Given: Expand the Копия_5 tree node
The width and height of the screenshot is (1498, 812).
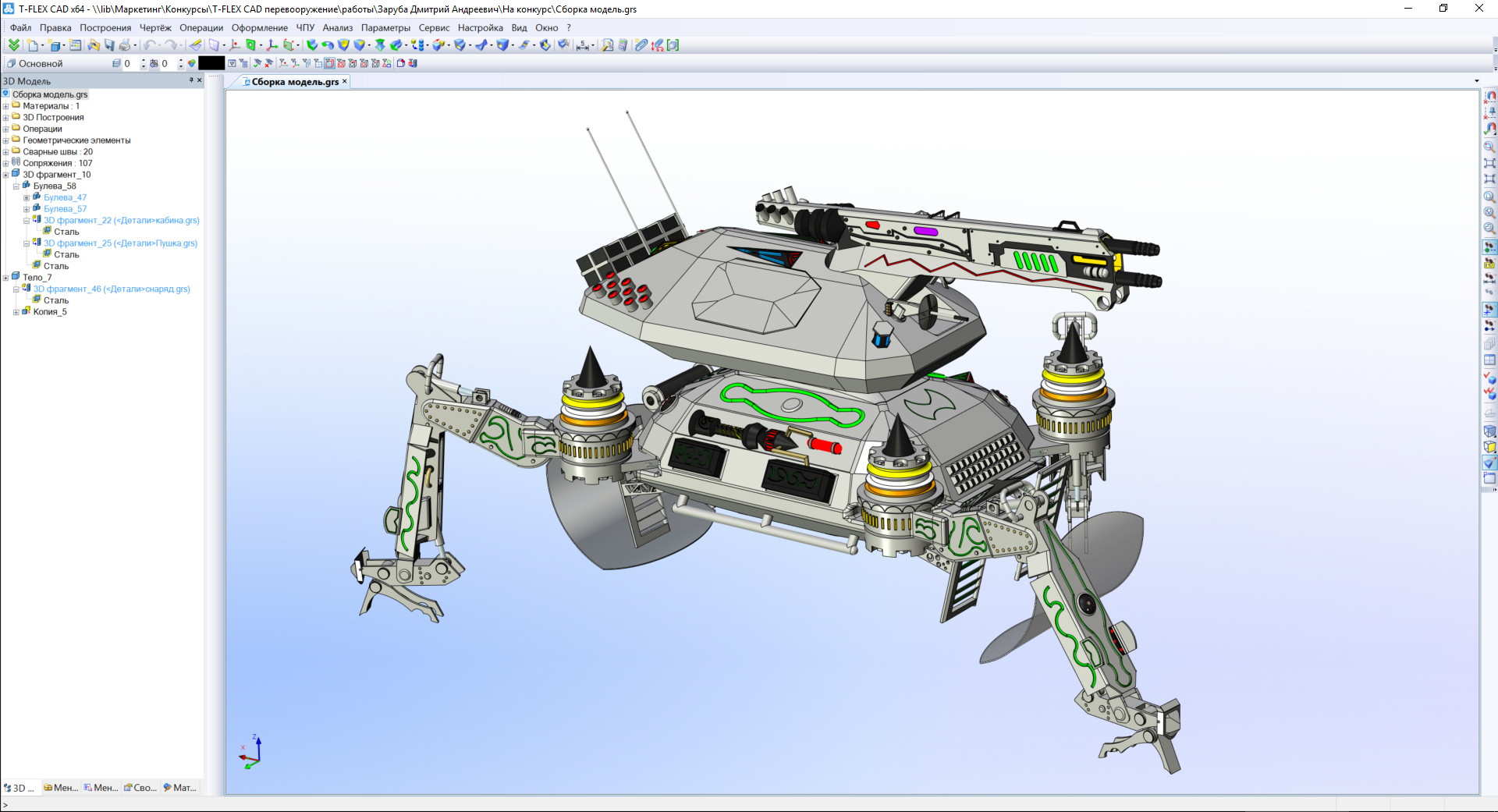Looking at the screenshot, I should click(x=16, y=313).
